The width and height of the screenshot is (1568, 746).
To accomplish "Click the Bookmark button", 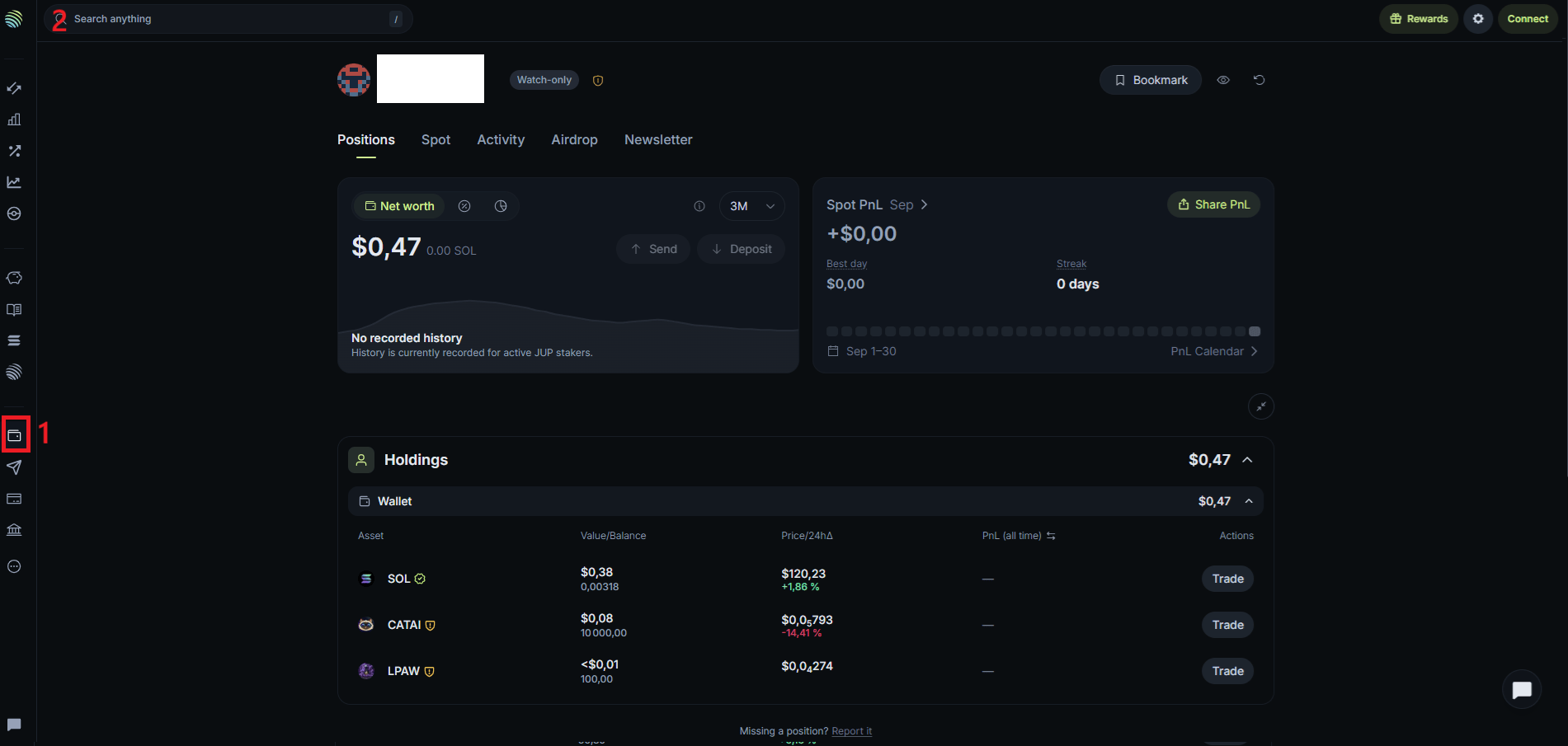I will pos(1151,80).
